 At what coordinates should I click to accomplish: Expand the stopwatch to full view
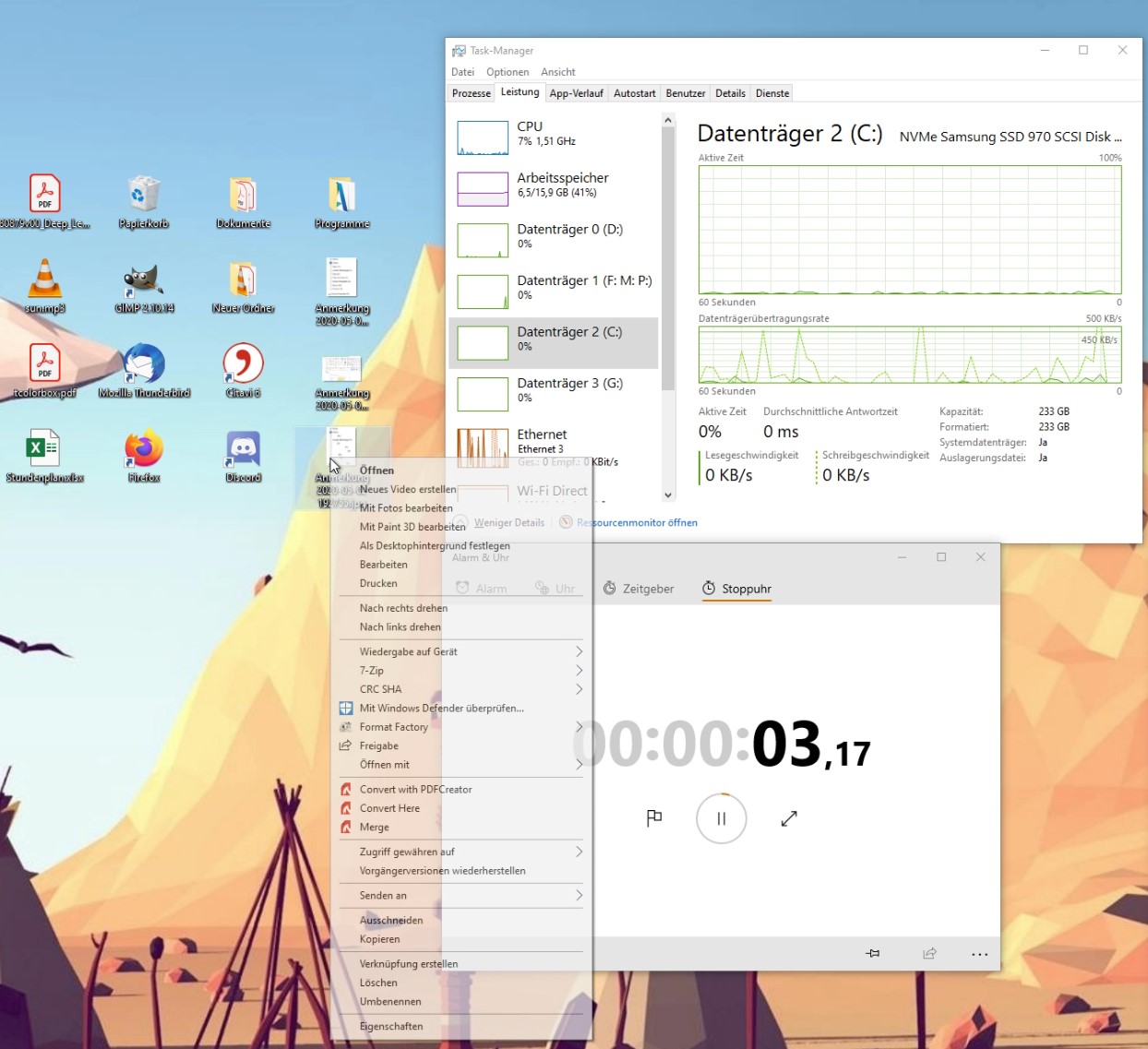click(789, 818)
